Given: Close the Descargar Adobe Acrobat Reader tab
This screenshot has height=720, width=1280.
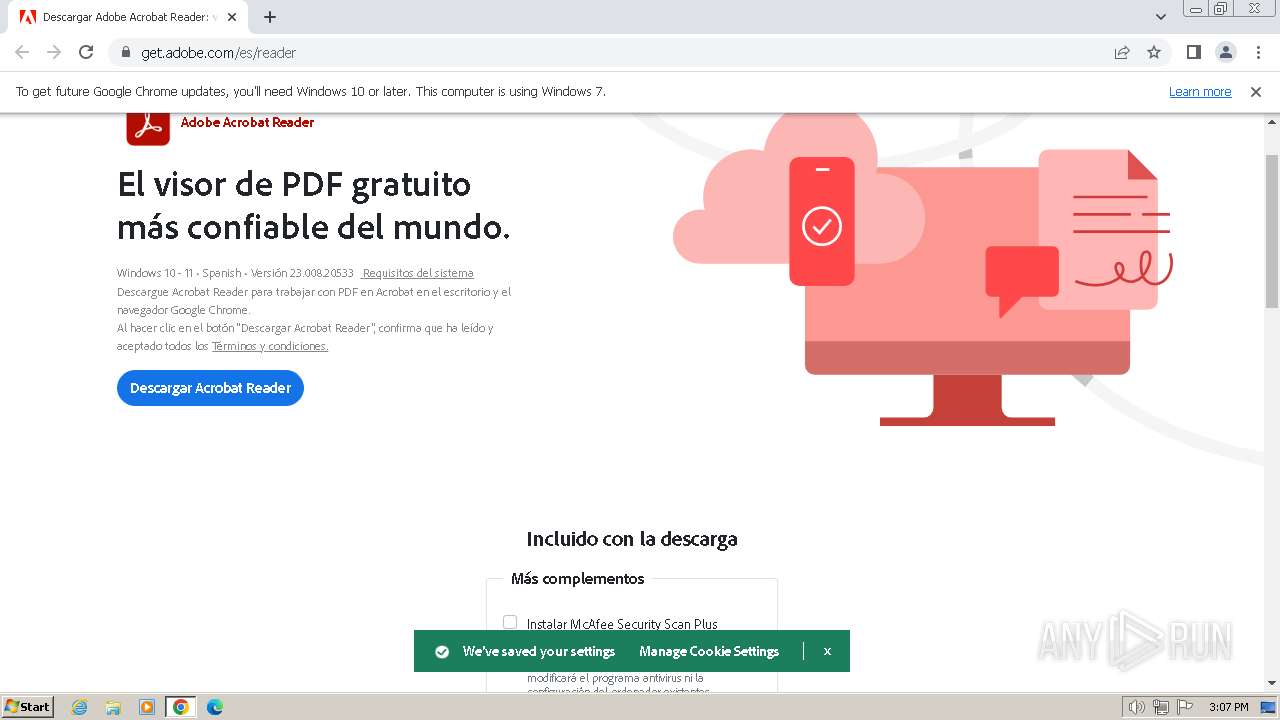Looking at the screenshot, I should [x=232, y=17].
